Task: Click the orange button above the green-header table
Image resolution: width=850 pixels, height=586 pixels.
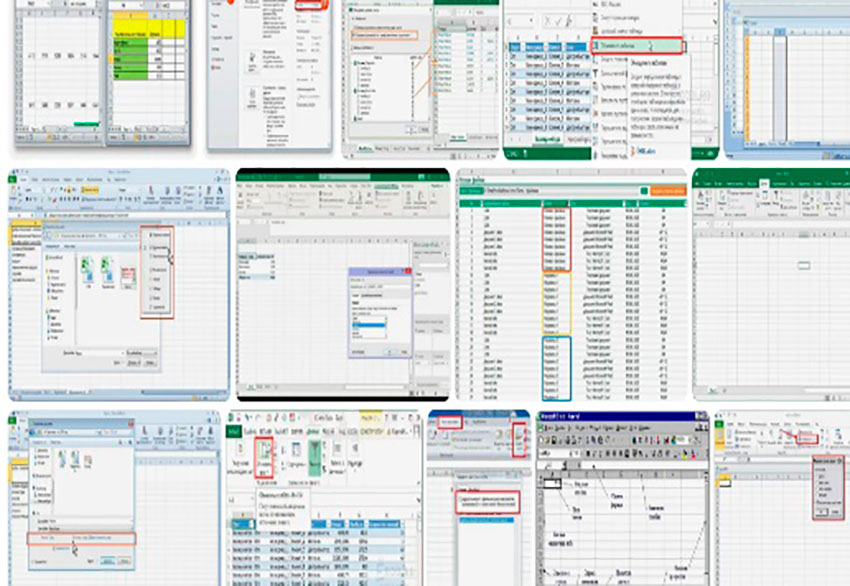Action: pos(662,189)
